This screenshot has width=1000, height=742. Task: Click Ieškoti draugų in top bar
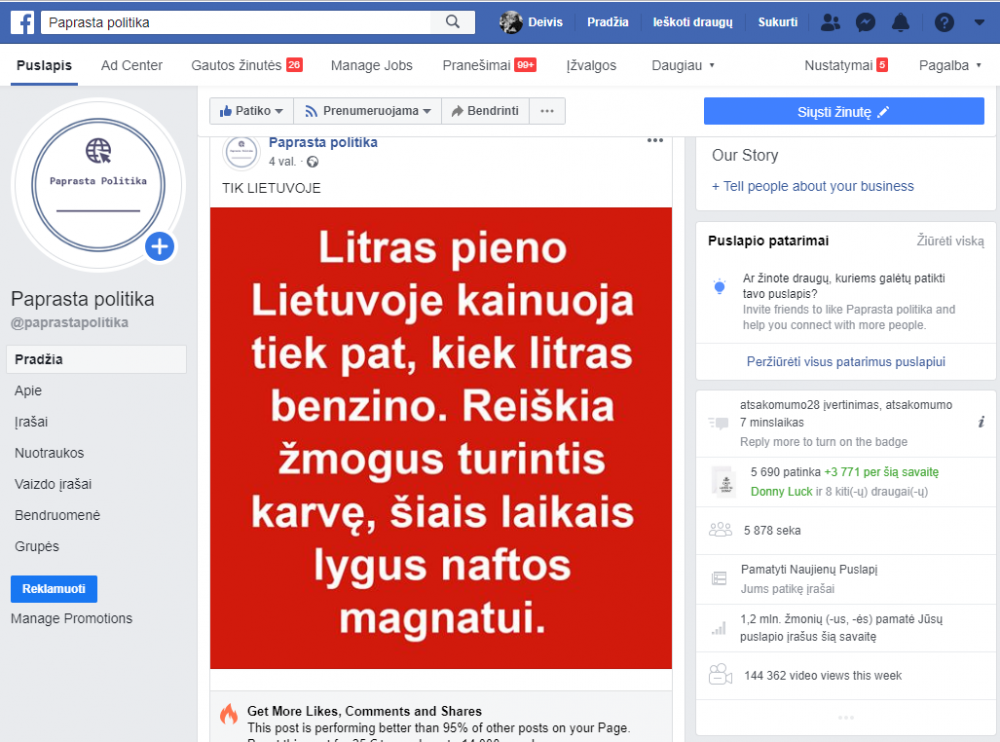pos(693,22)
